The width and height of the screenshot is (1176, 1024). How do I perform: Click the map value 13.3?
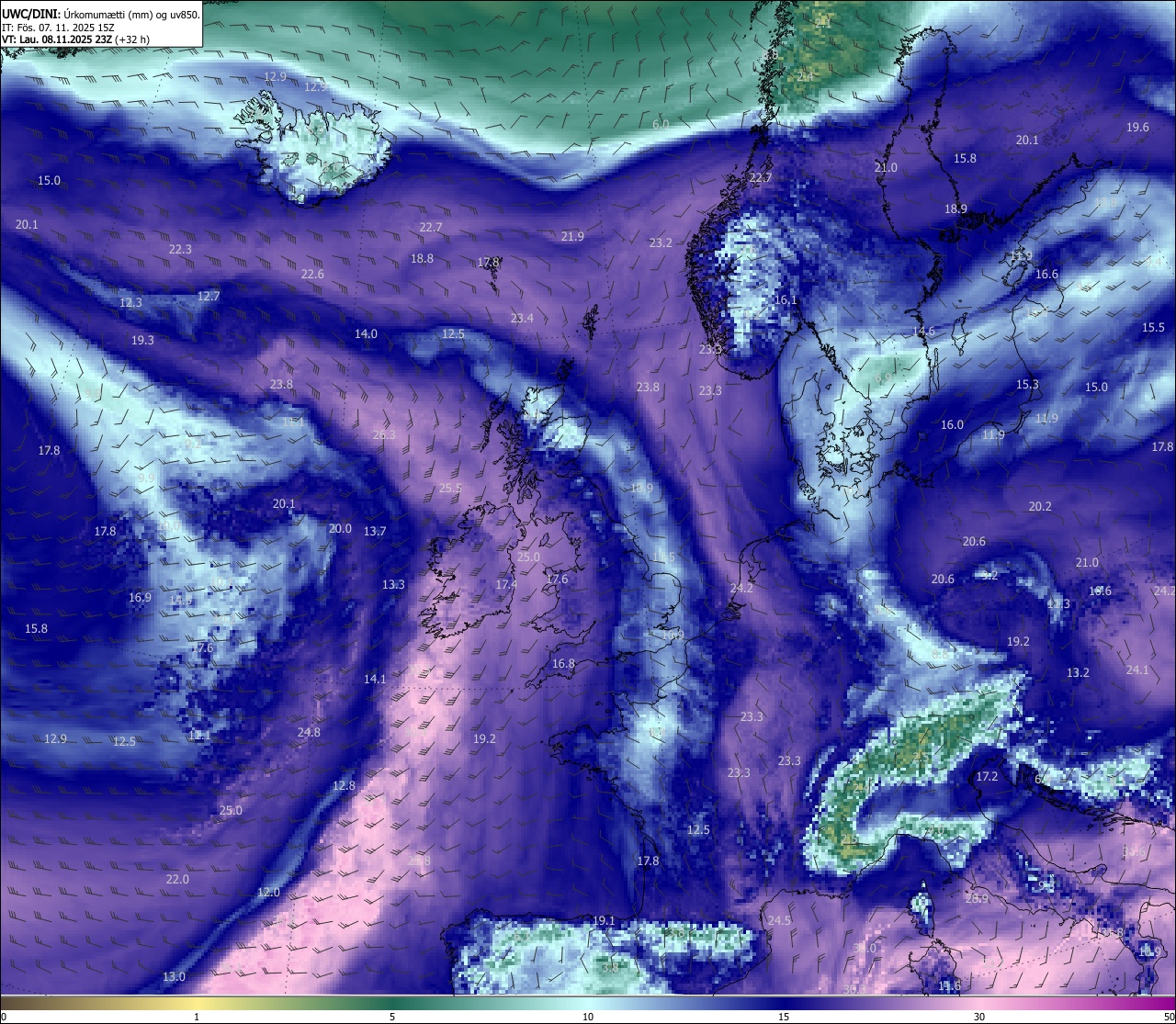pyautogui.click(x=393, y=584)
